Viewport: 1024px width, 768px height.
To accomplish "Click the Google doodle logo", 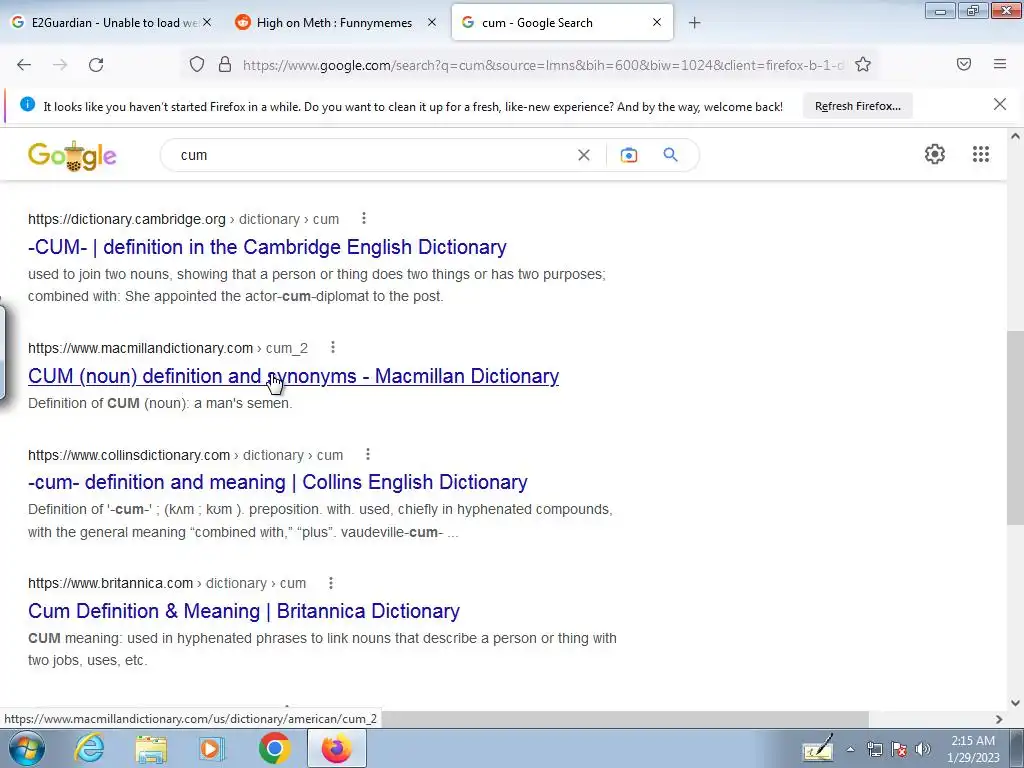I will tap(72, 156).
